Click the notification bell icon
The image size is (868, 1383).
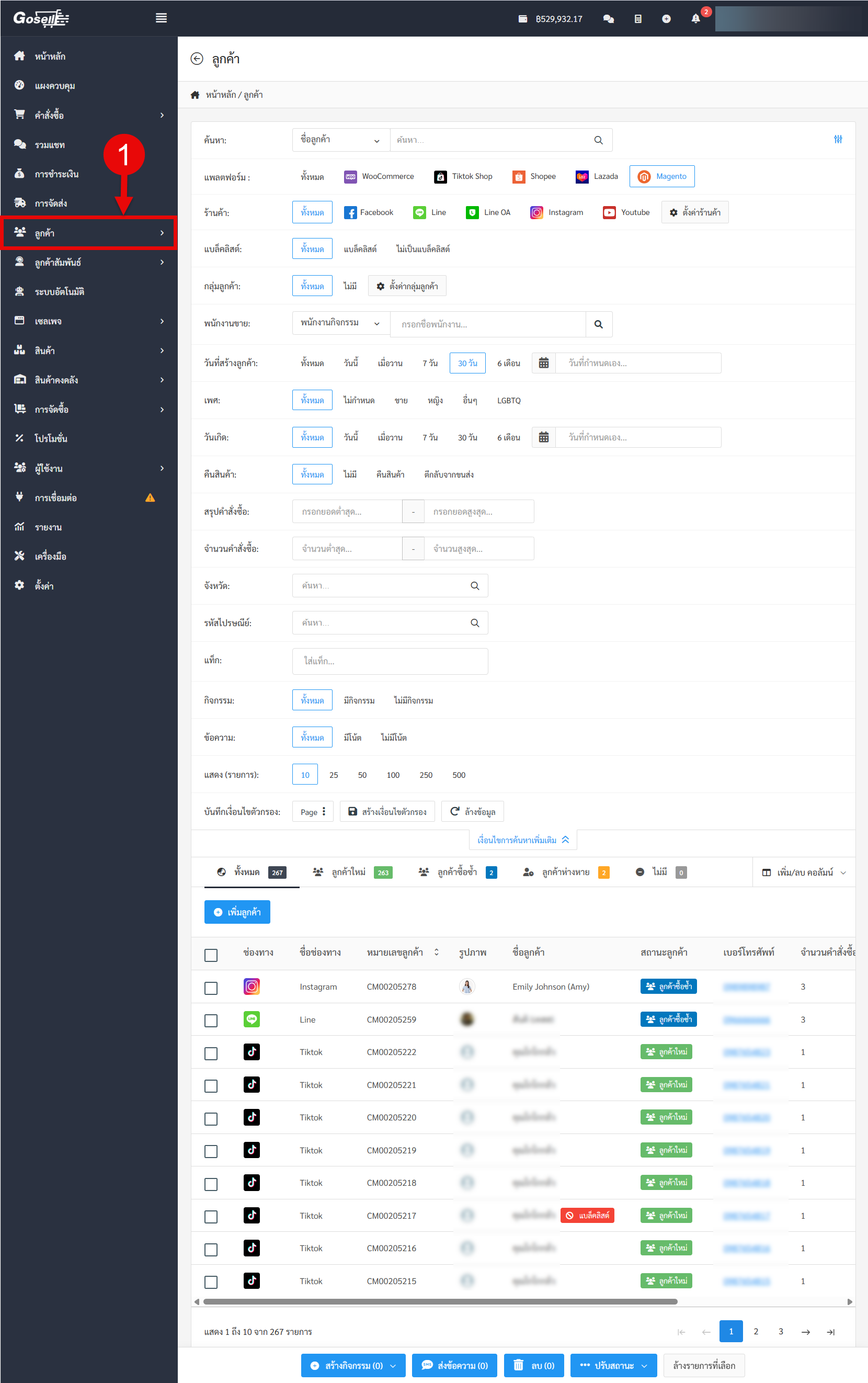click(695, 19)
